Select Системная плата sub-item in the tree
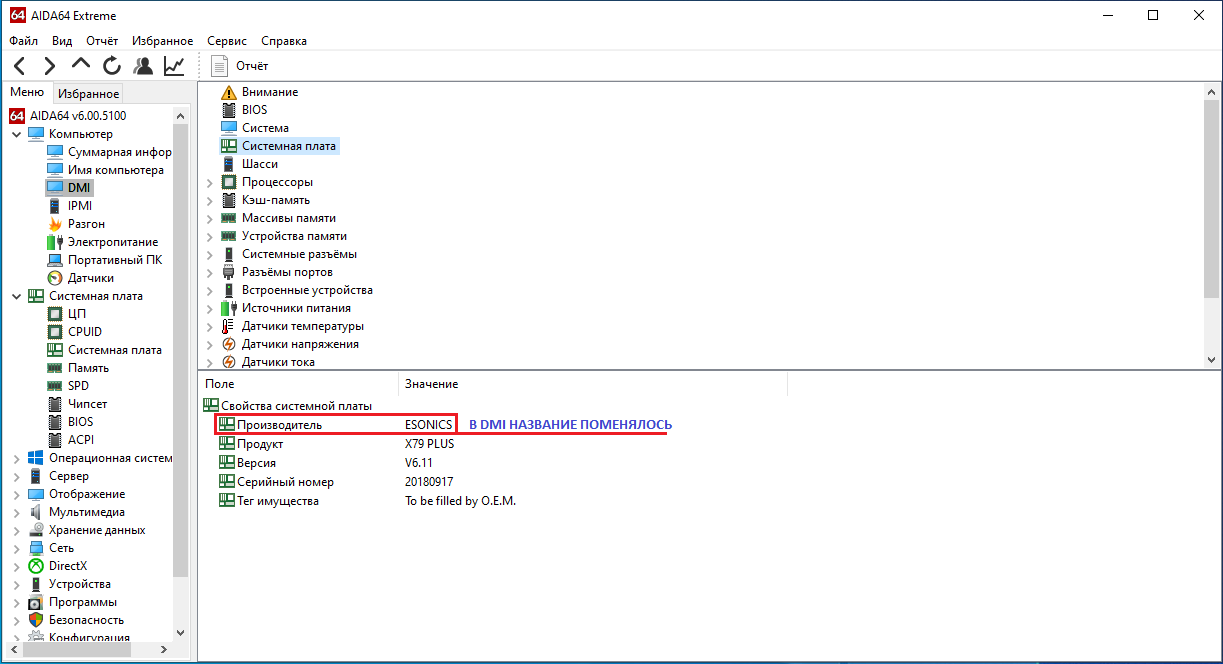The width and height of the screenshot is (1223, 664). [x=104, y=350]
